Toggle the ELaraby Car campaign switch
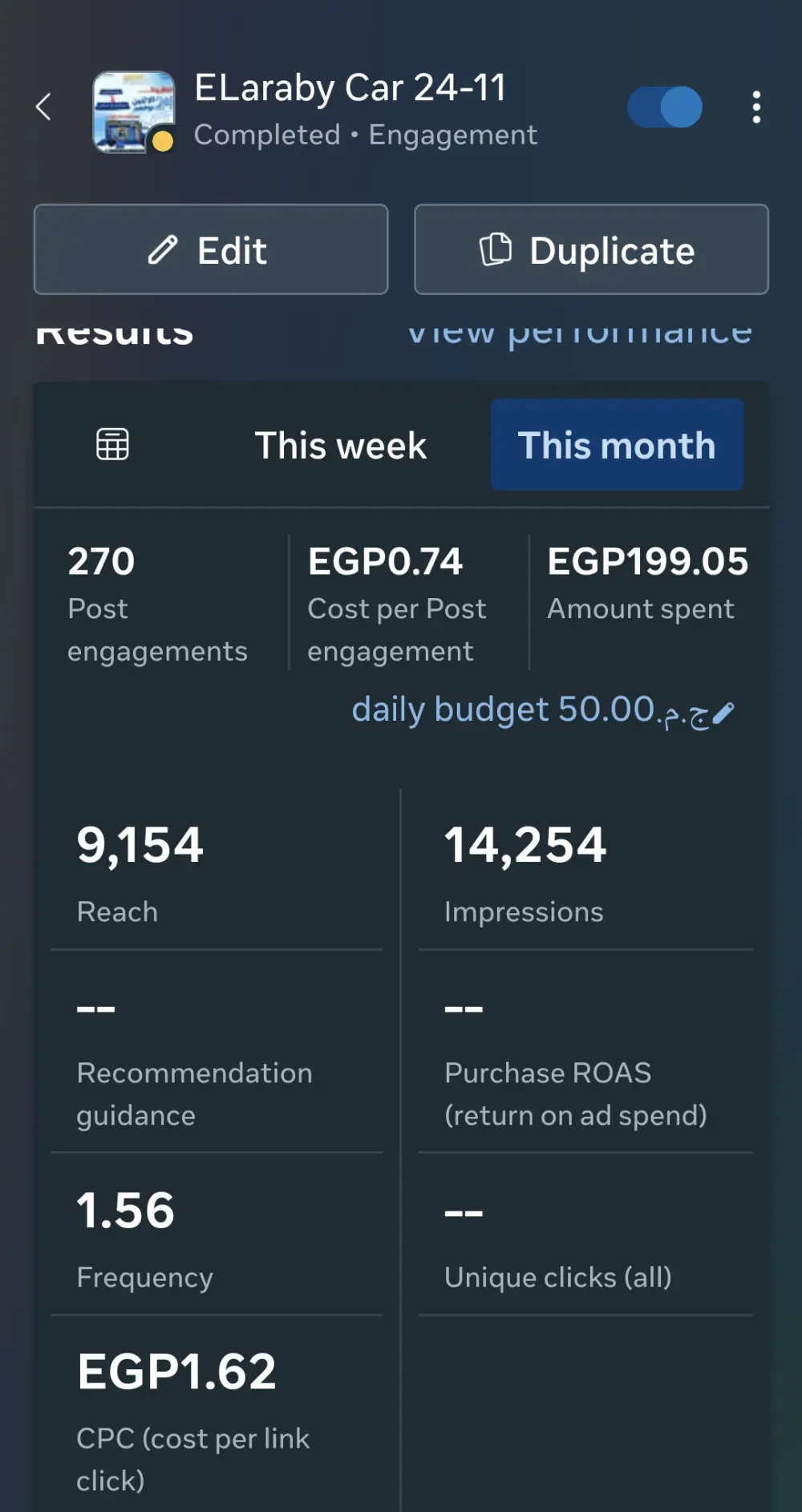Image resolution: width=802 pixels, height=1512 pixels. [665, 107]
